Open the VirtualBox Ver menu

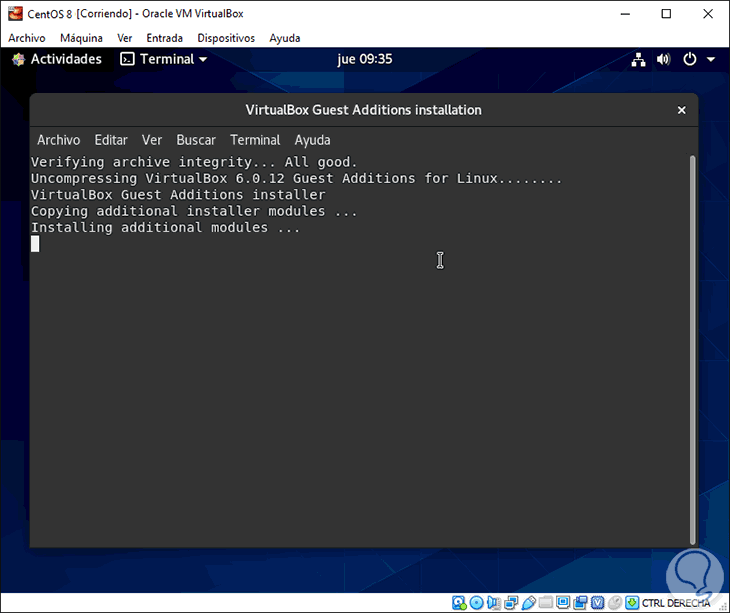point(124,38)
